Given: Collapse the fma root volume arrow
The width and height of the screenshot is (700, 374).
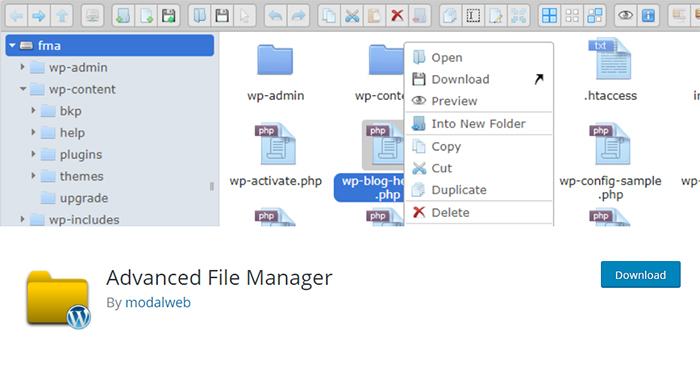Looking at the screenshot, I should coord(12,46).
